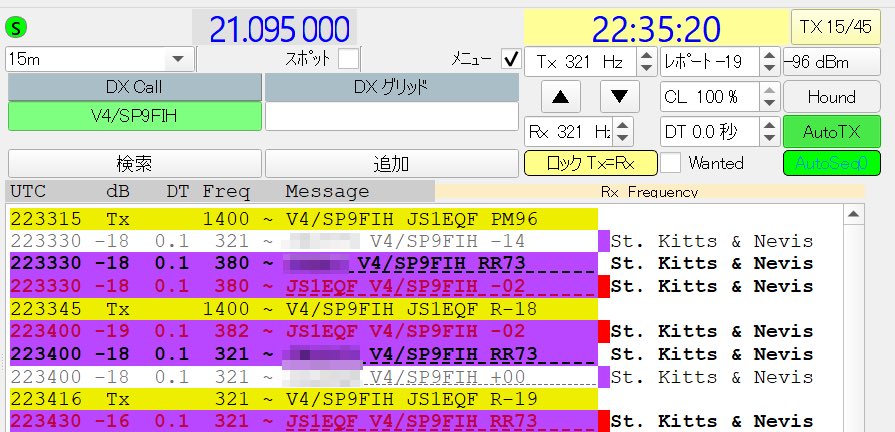Screen dimensions: 895x432
Task: Click the -96 dBm signal level button
Action: point(832,62)
